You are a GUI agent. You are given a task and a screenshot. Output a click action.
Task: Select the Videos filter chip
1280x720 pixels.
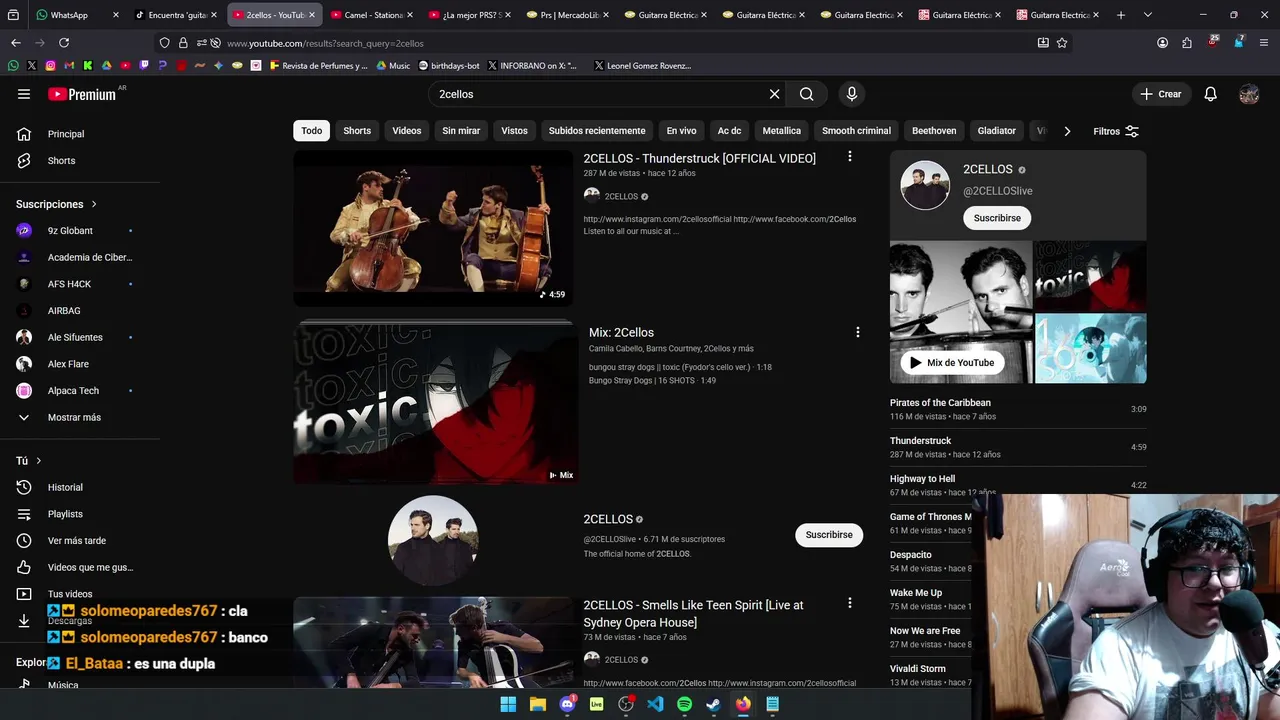(x=407, y=131)
